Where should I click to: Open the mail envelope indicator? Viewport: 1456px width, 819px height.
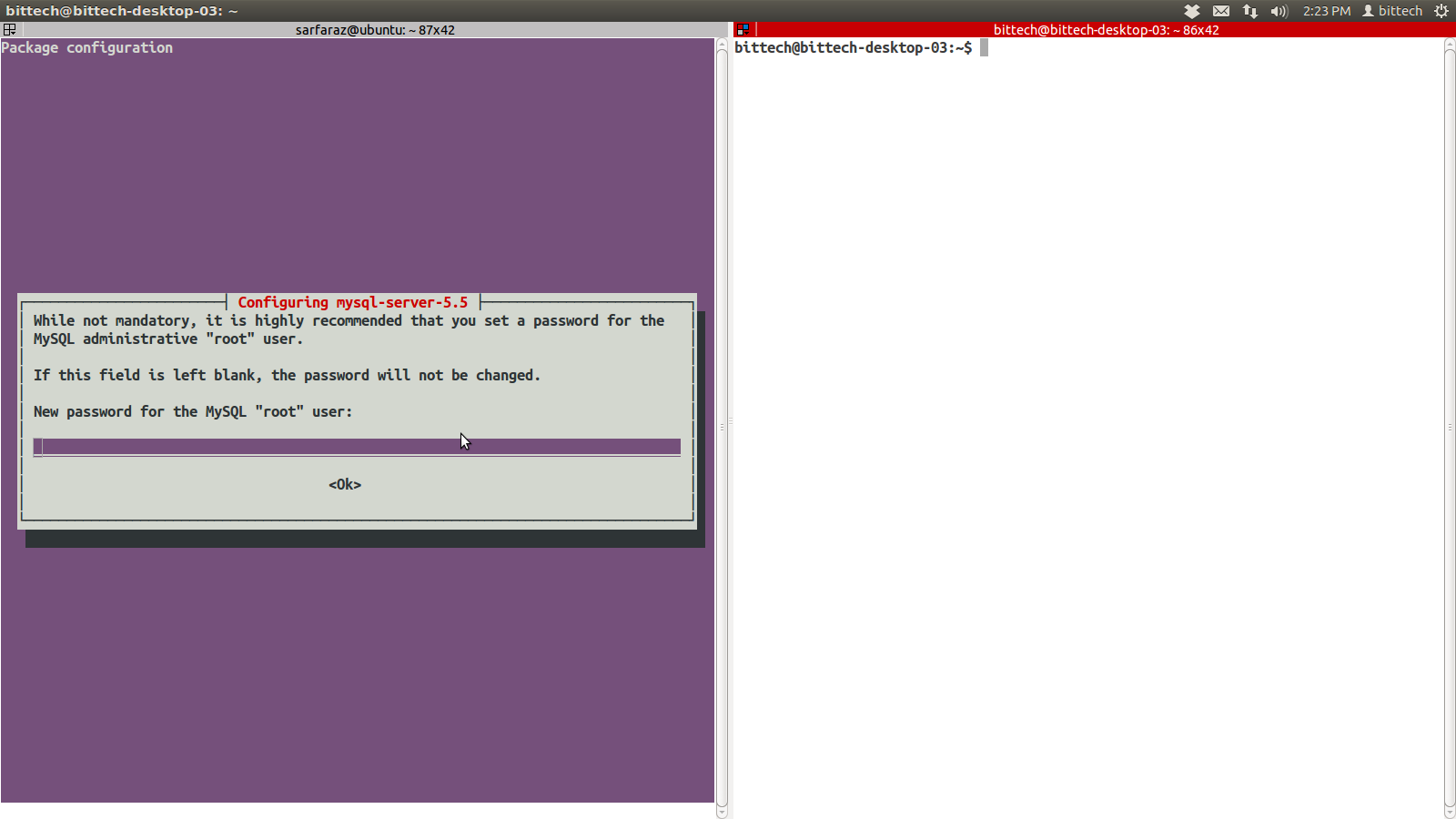click(x=1221, y=11)
